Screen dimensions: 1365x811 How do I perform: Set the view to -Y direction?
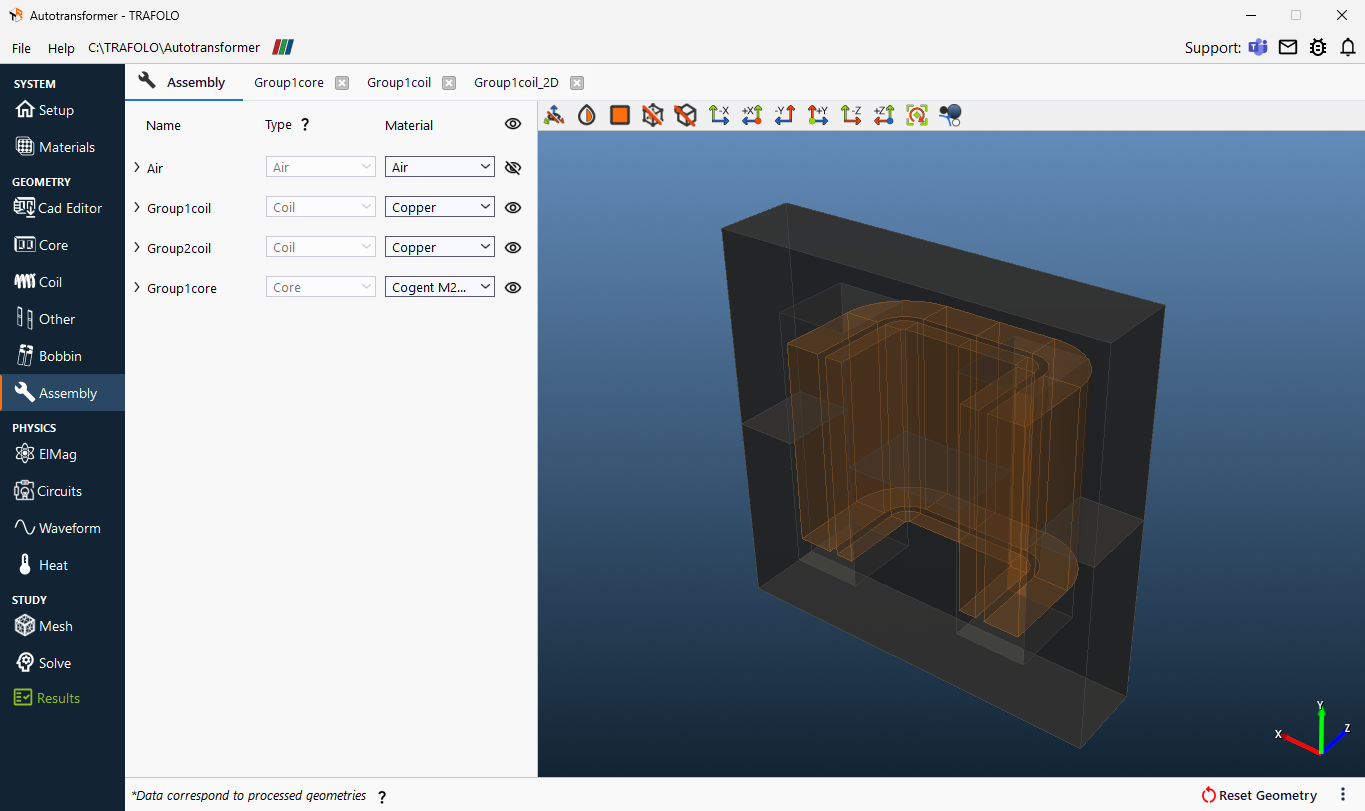pos(785,115)
